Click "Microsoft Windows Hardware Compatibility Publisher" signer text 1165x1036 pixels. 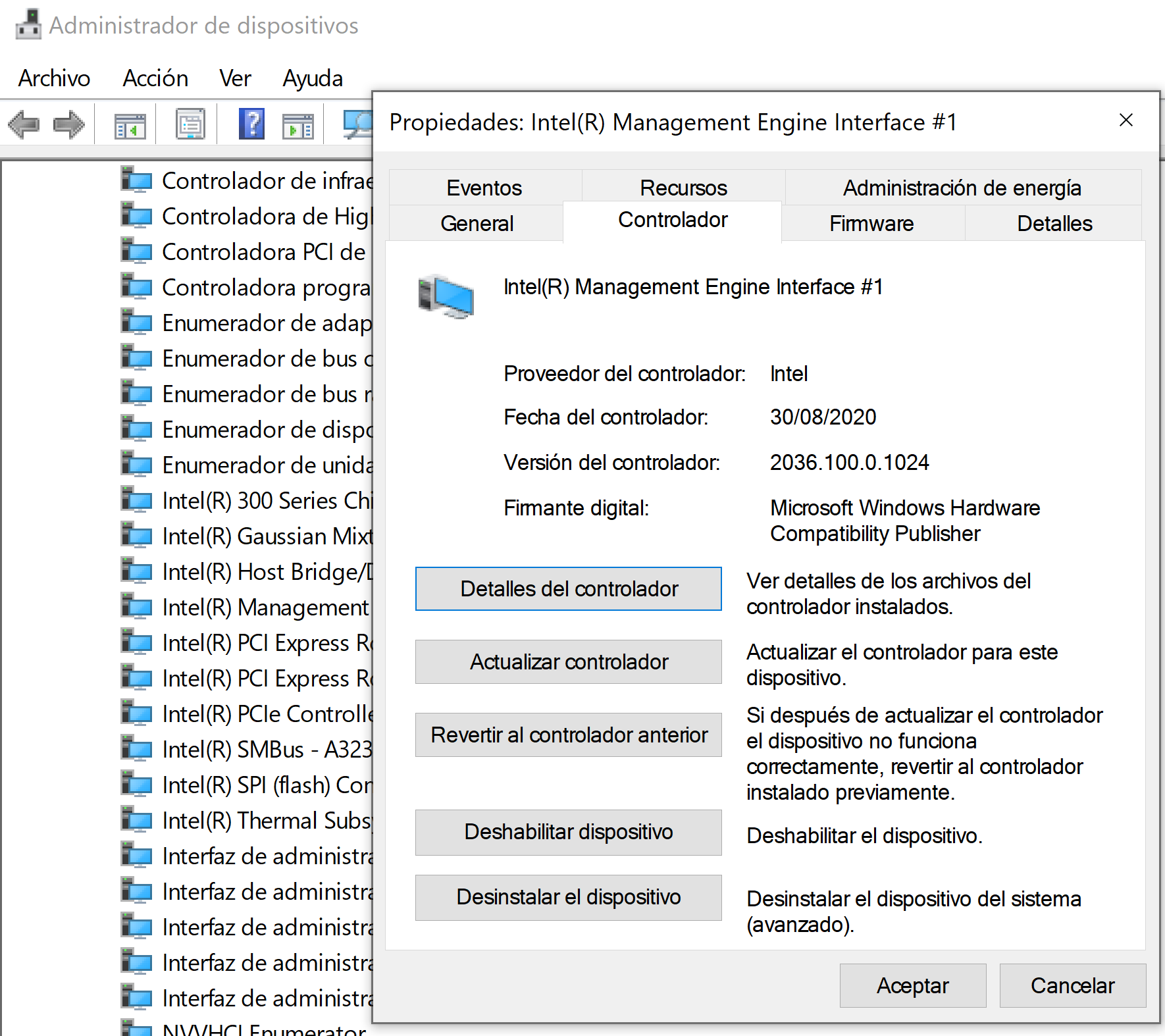pyautogui.click(x=905, y=521)
